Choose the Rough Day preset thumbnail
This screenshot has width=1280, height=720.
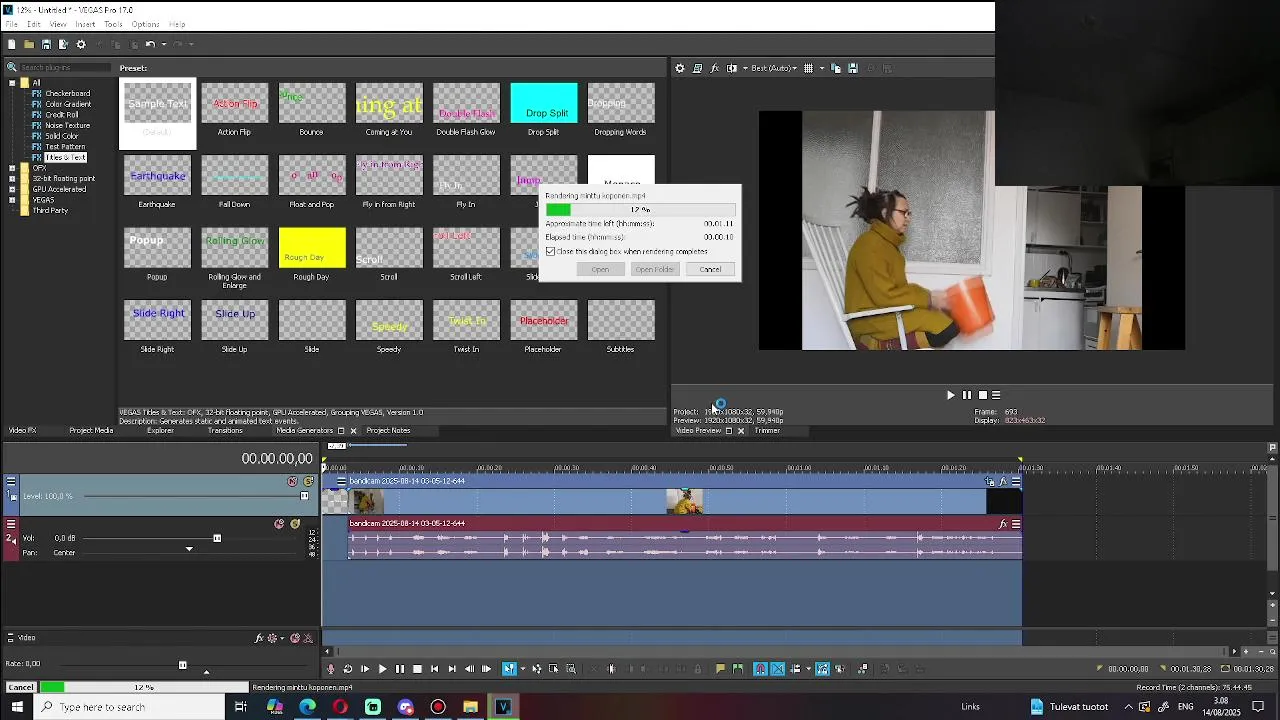(312, 248)
